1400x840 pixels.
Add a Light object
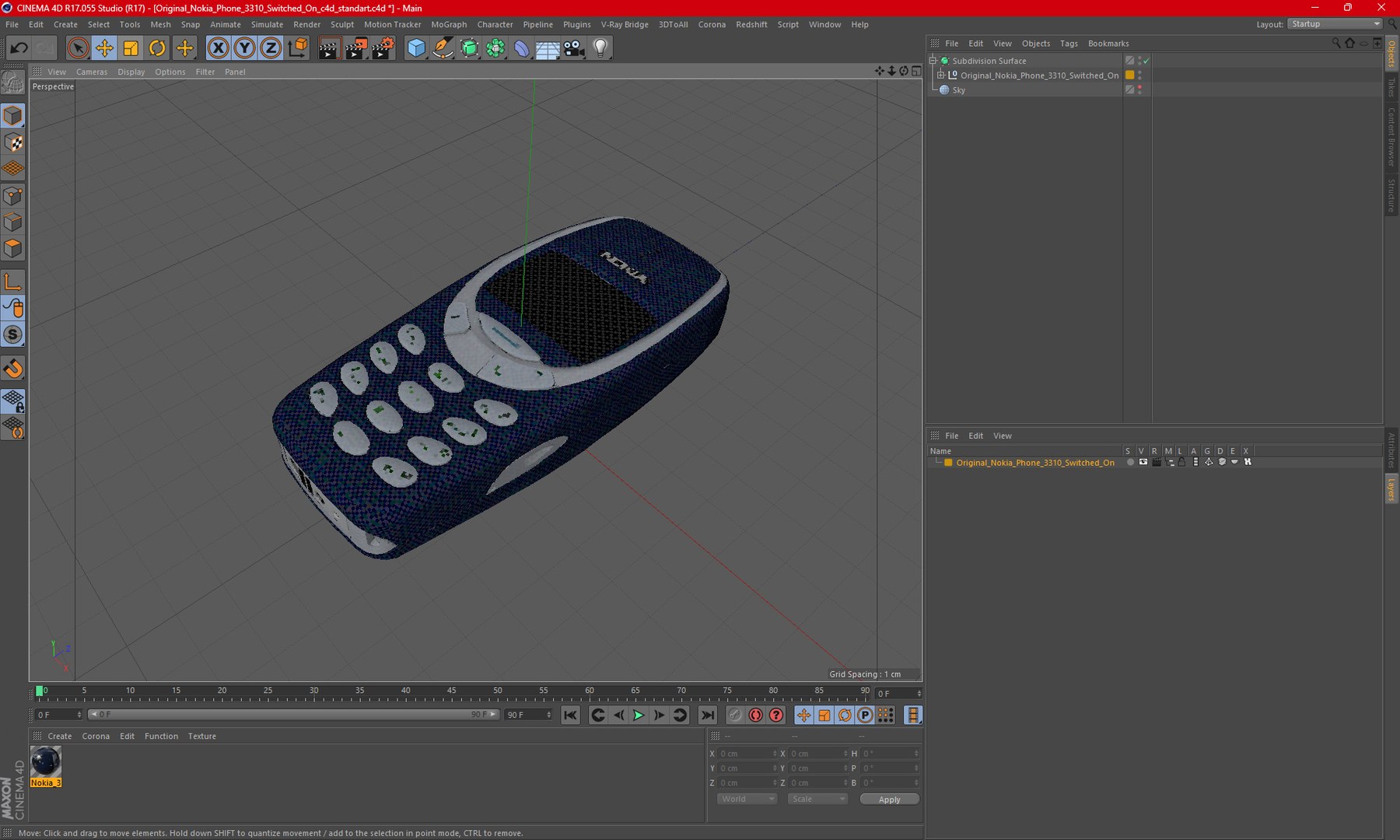(600, 48)
